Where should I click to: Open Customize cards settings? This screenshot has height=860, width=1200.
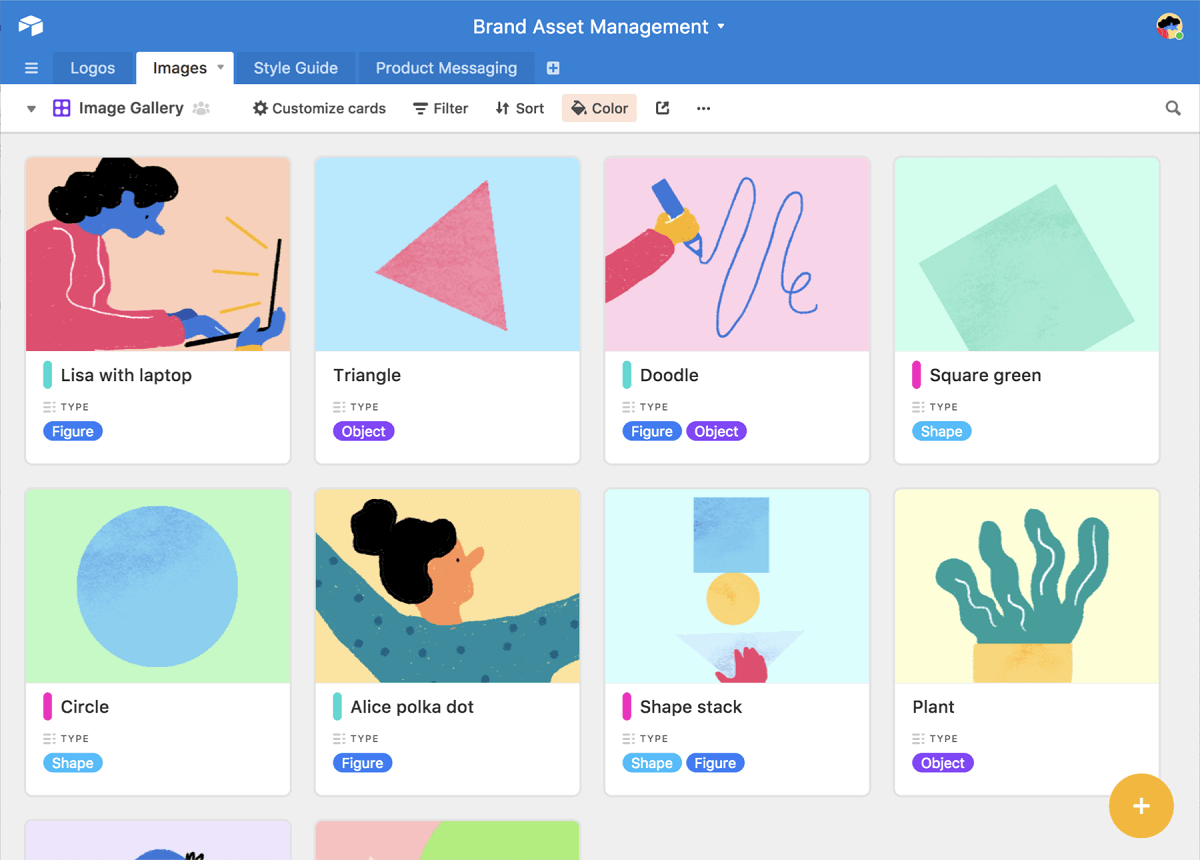tap(319, 108)
